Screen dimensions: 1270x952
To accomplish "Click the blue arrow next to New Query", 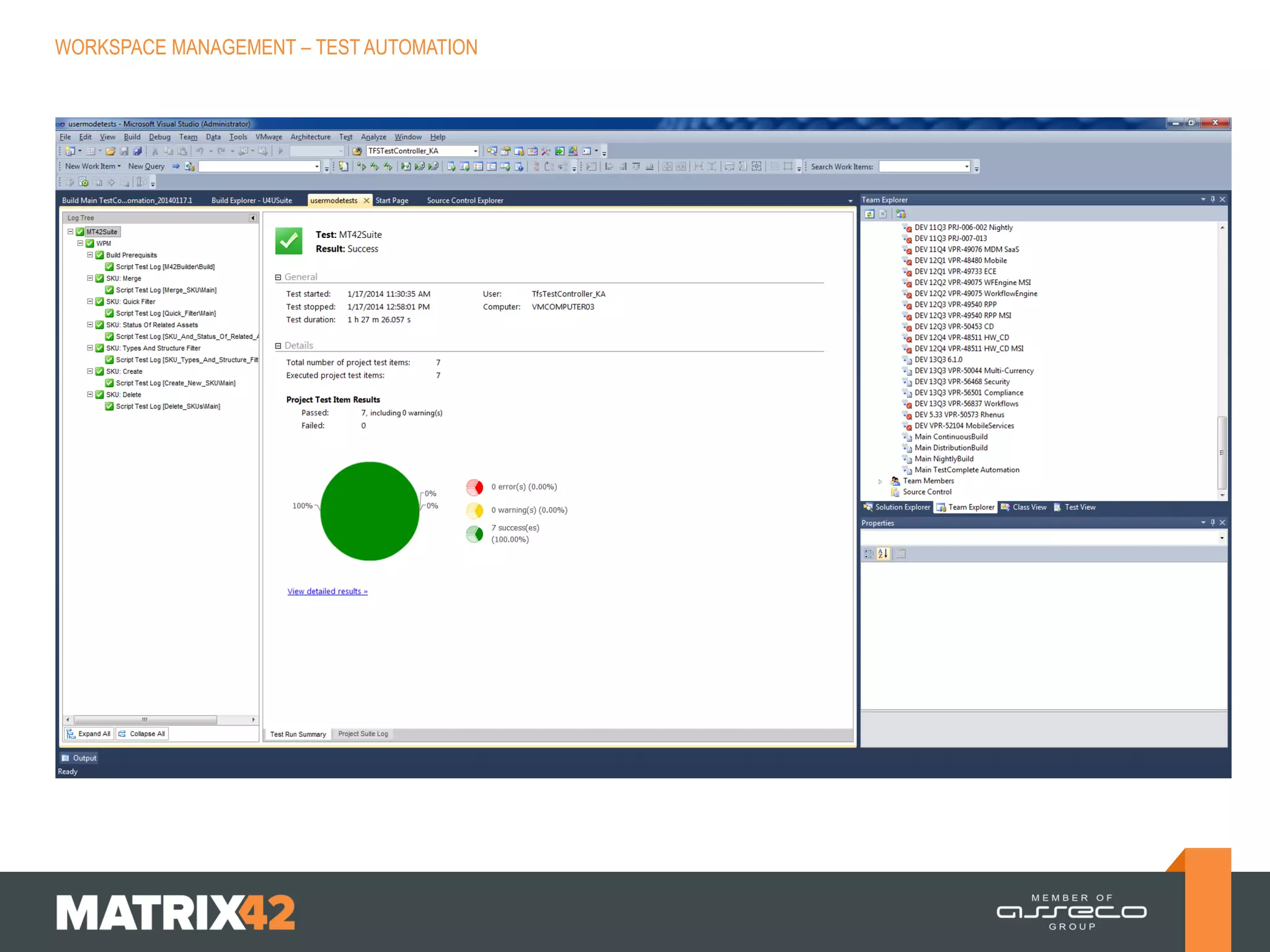I will tap(175, 167).
